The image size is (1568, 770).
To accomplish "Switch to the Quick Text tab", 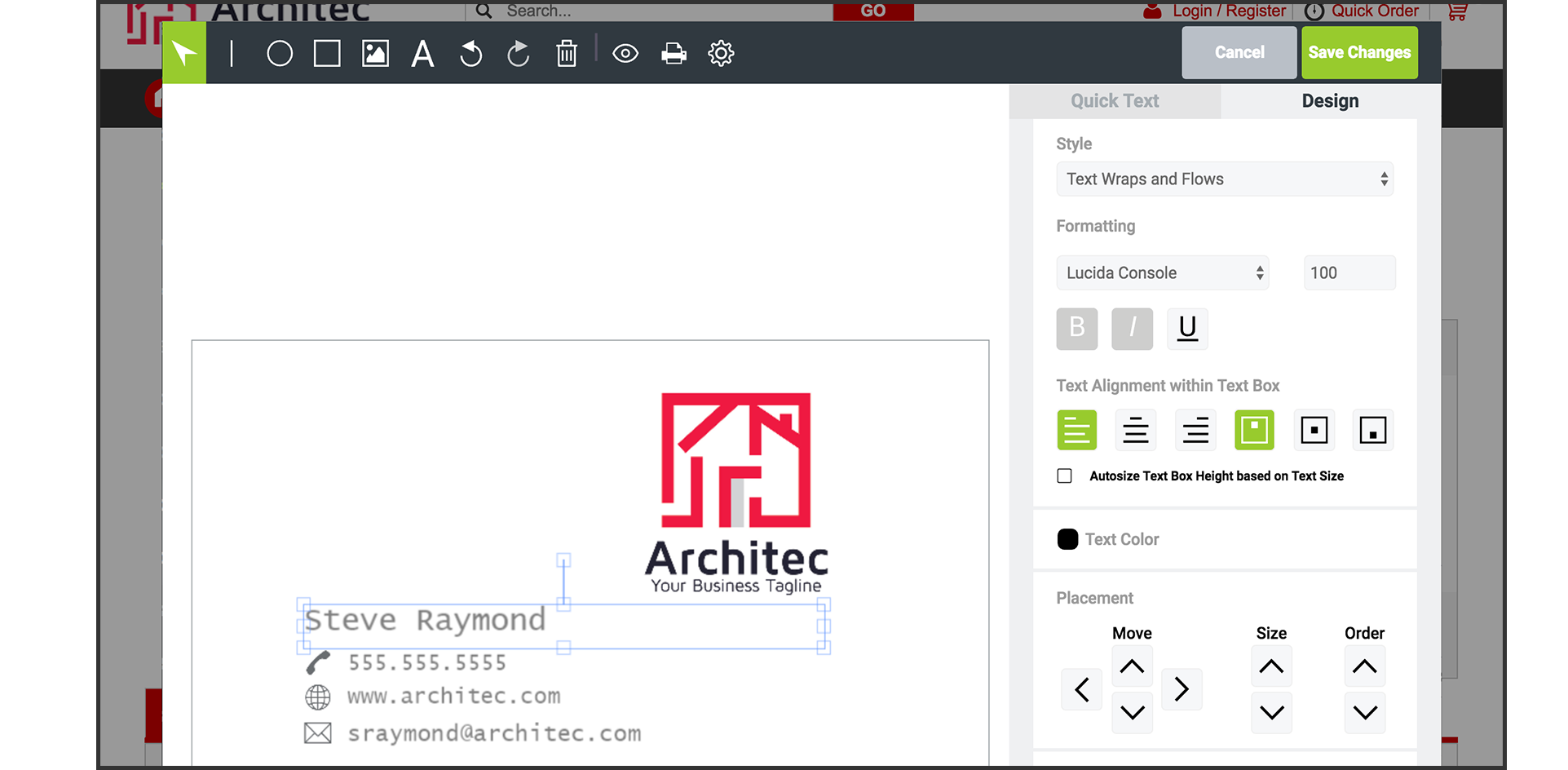I will 1114,101.
